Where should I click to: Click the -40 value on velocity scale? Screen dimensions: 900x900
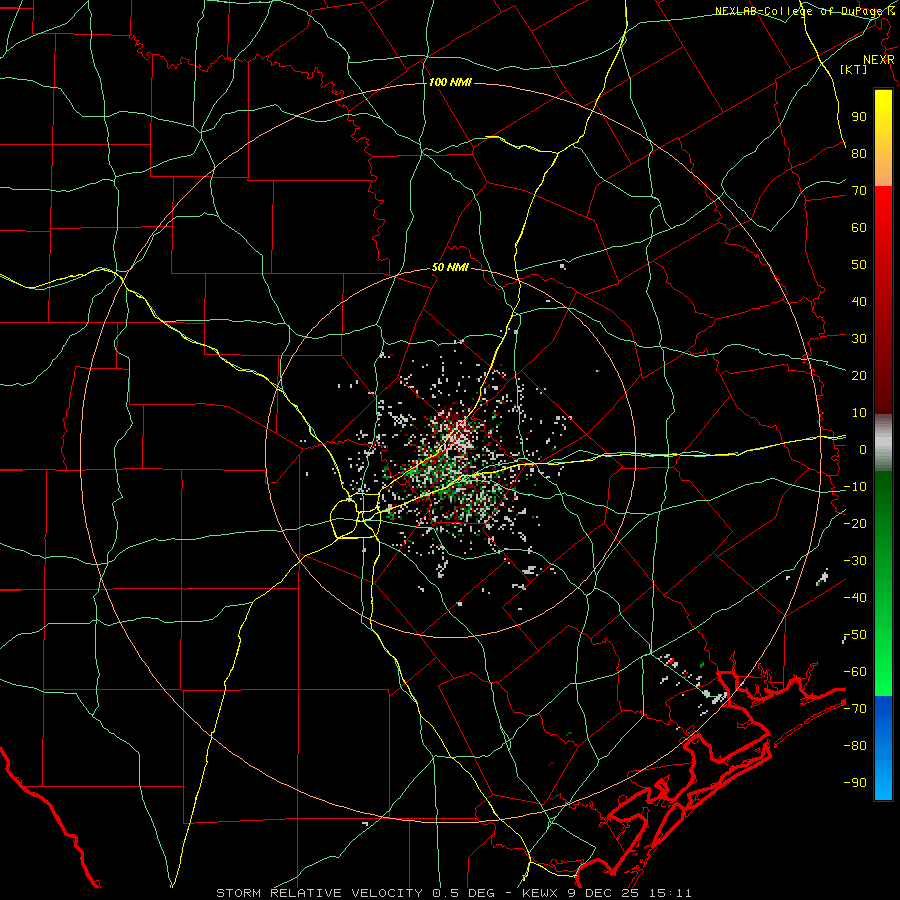coord(855,598)
